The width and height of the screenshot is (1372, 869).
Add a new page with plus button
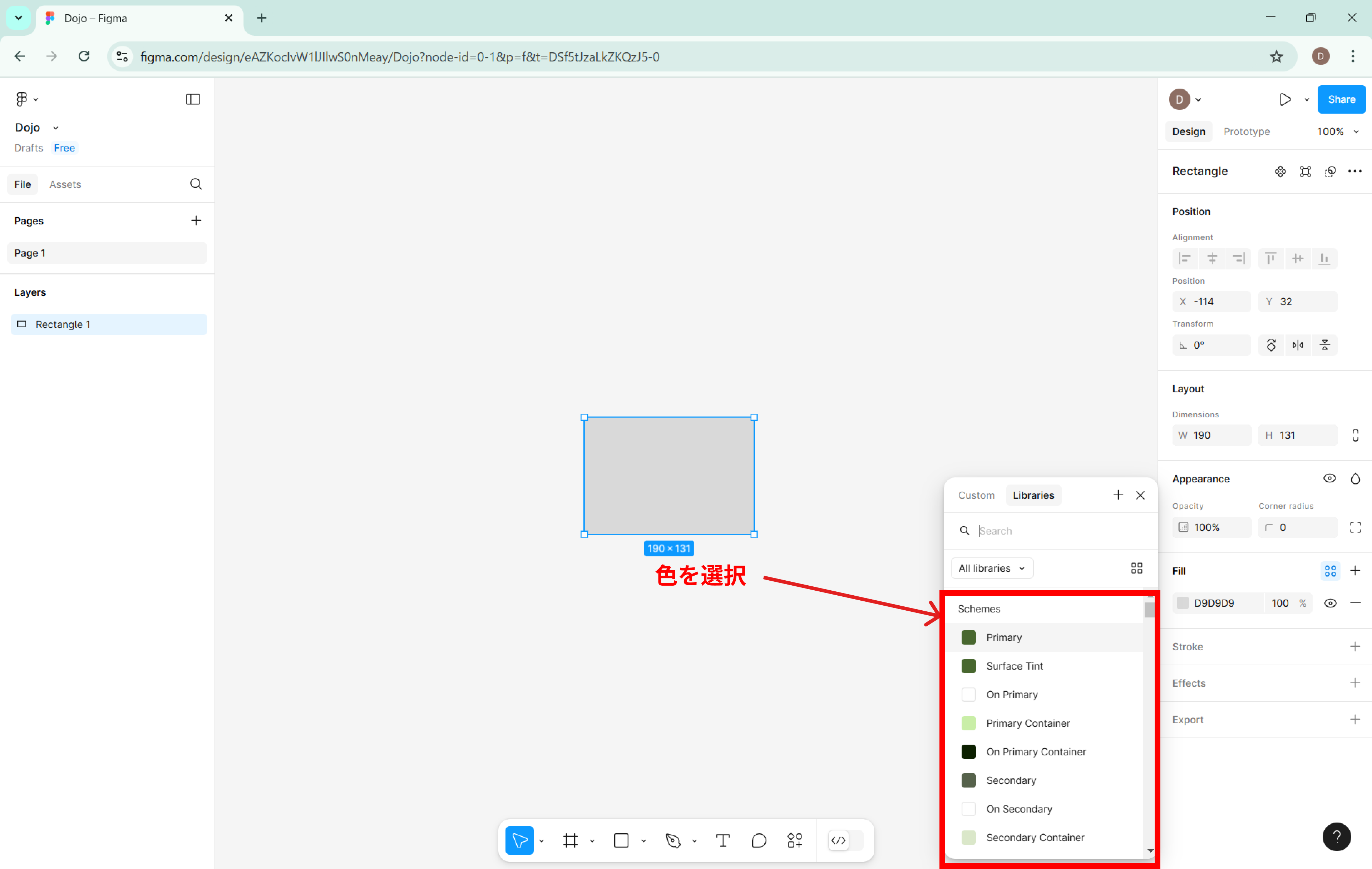[x=196, y=220]
